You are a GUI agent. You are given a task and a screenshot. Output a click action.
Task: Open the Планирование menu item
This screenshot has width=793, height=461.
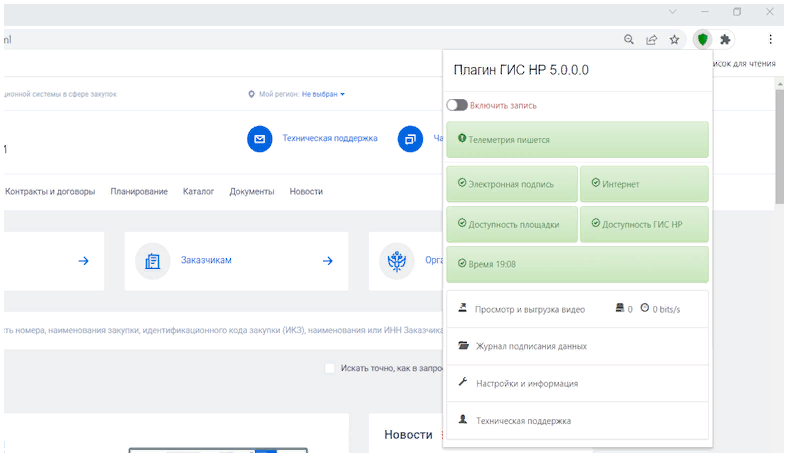(x=139, y=191)
